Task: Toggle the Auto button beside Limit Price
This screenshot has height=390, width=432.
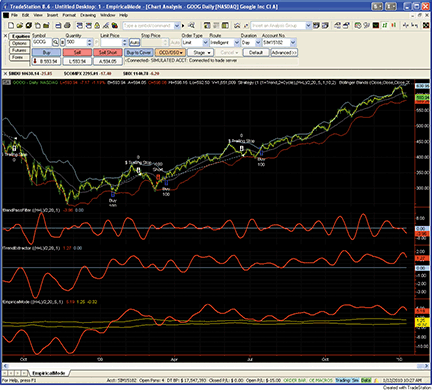Action: (134, 42)
